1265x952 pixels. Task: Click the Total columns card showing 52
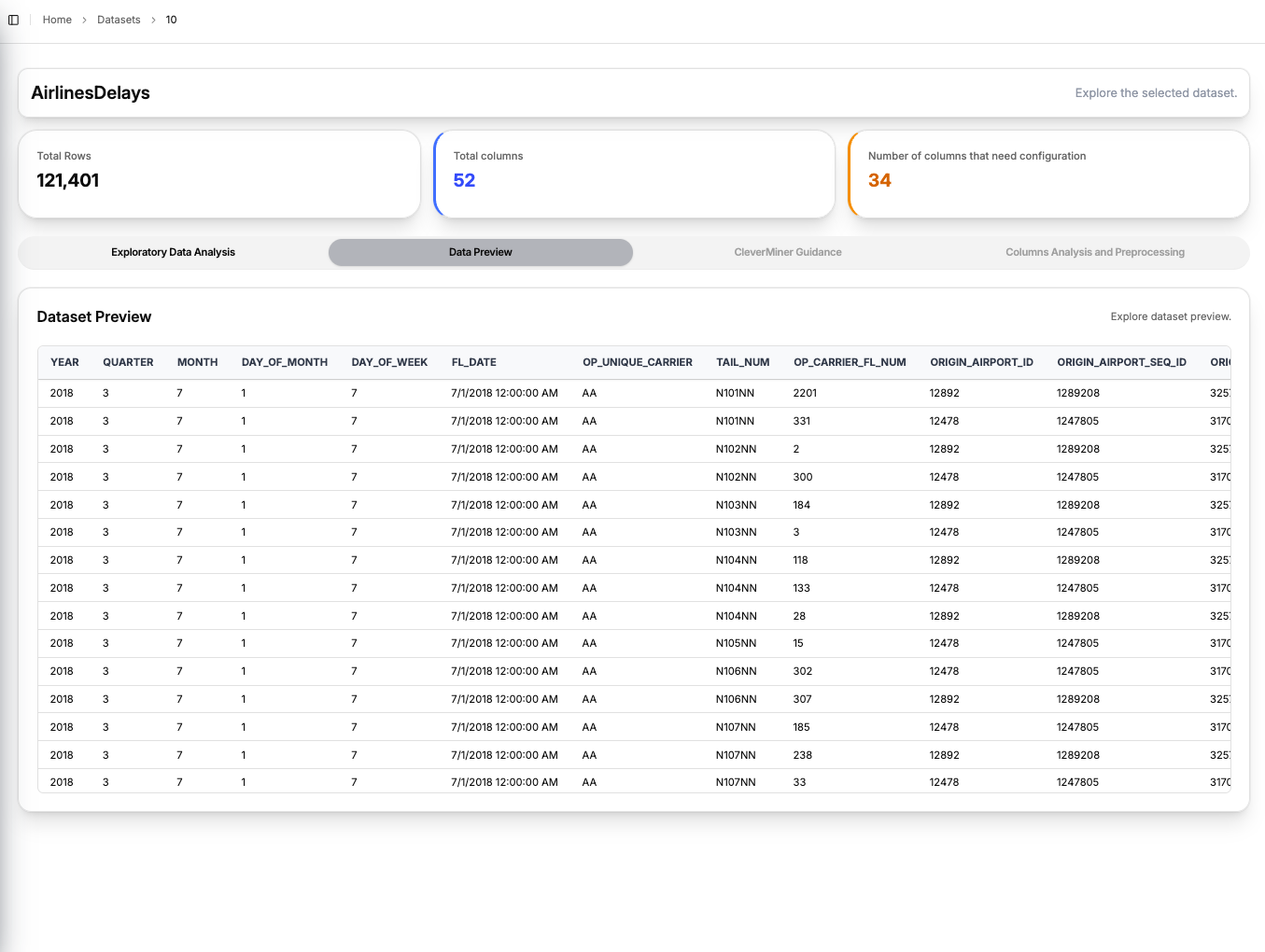[634, 174]
